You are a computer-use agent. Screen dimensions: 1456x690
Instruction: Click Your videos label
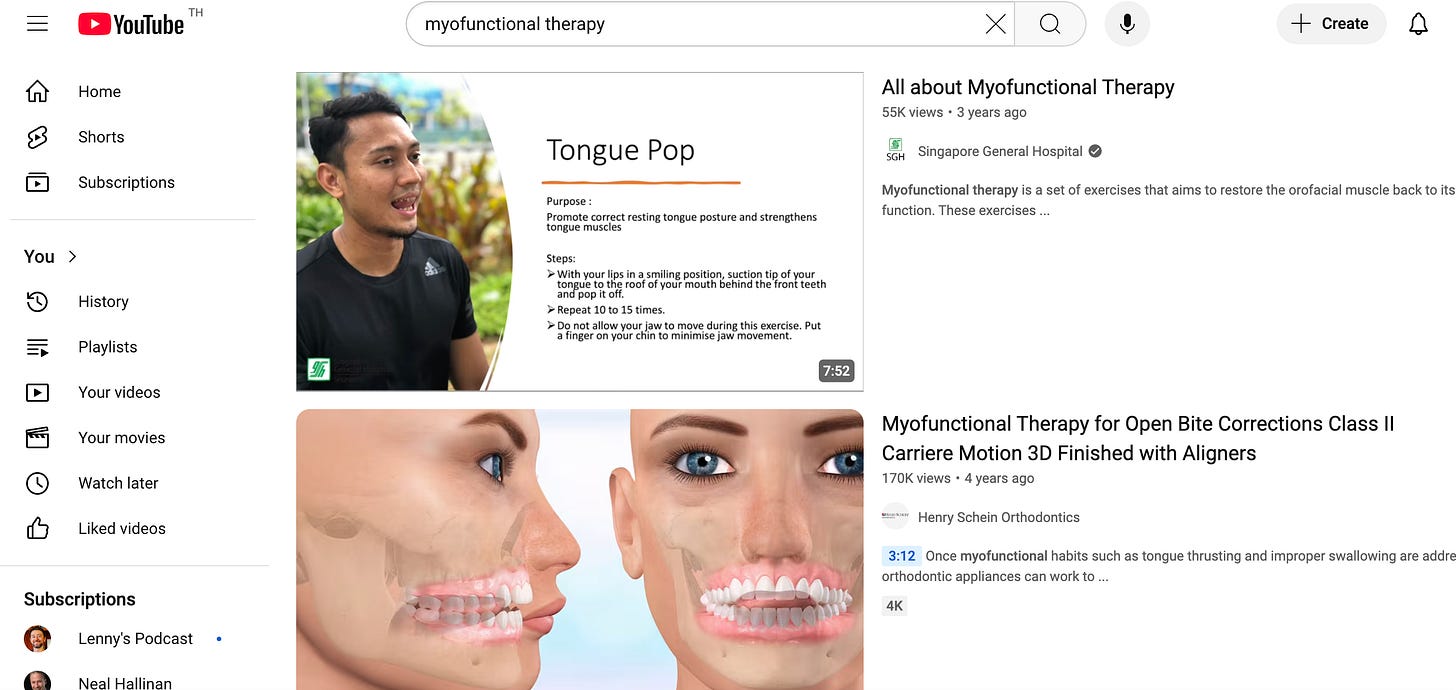click(x=119, y=392)
